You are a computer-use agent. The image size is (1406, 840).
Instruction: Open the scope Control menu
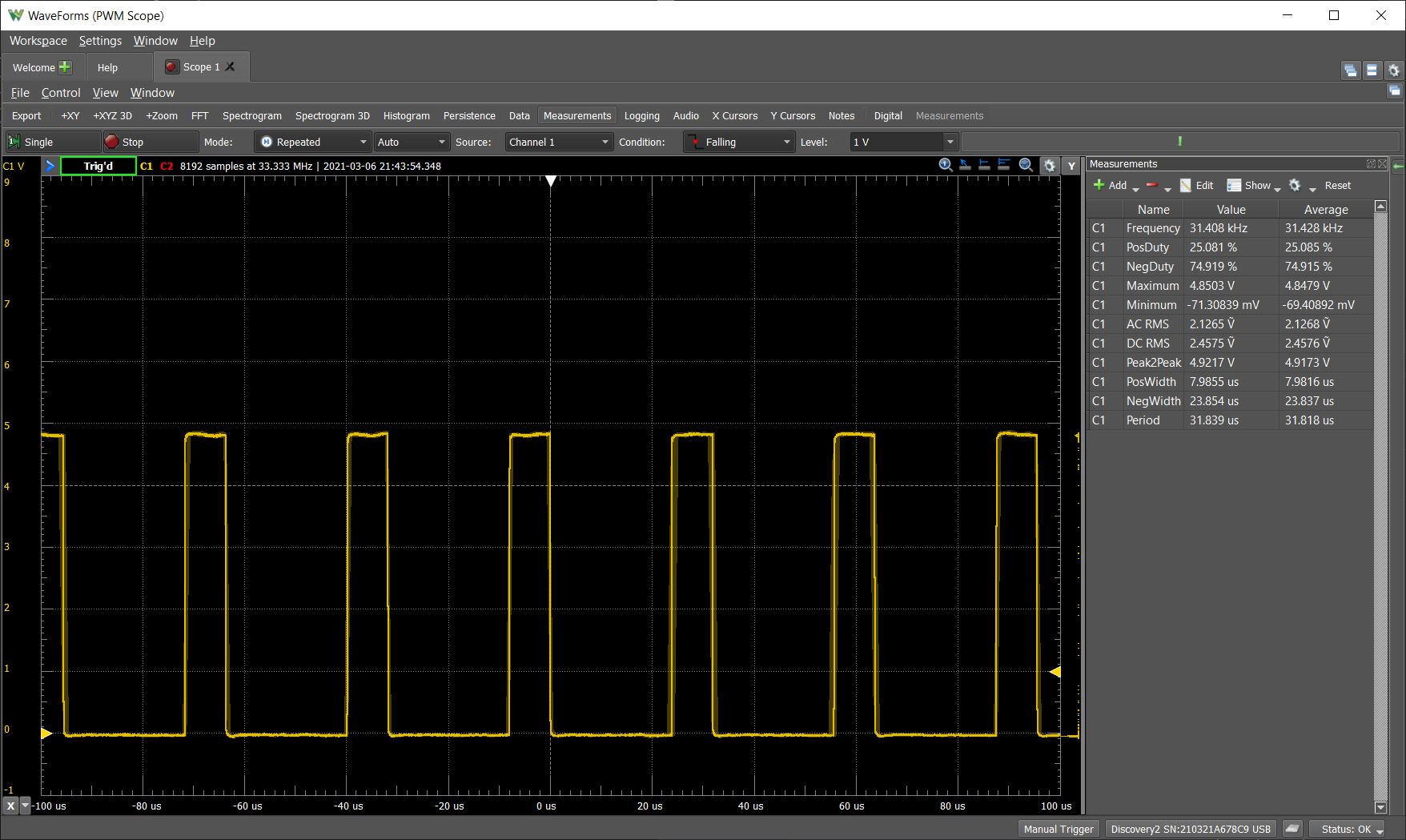point(61,93)
